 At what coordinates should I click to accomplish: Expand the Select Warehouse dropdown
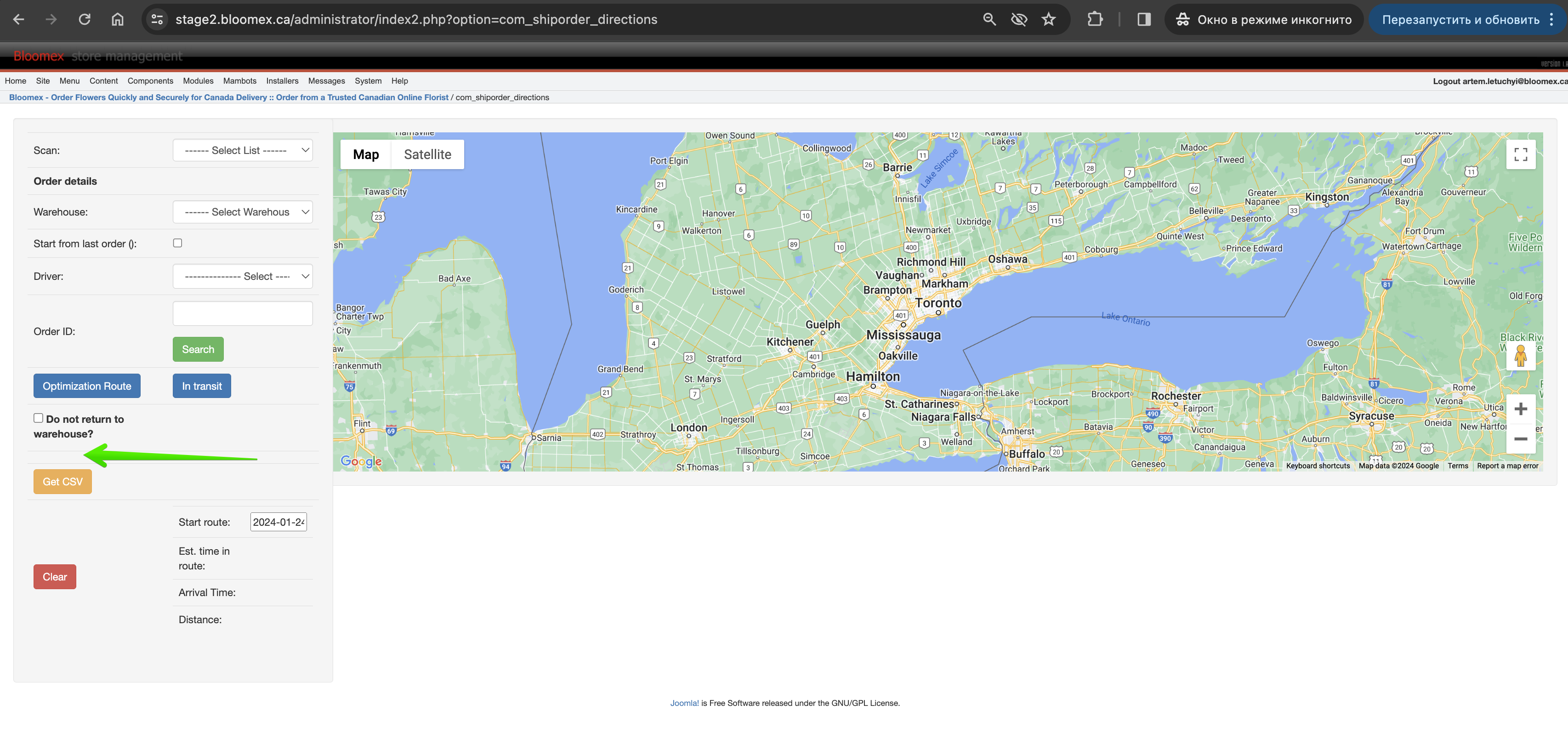[x=242, y=212]
